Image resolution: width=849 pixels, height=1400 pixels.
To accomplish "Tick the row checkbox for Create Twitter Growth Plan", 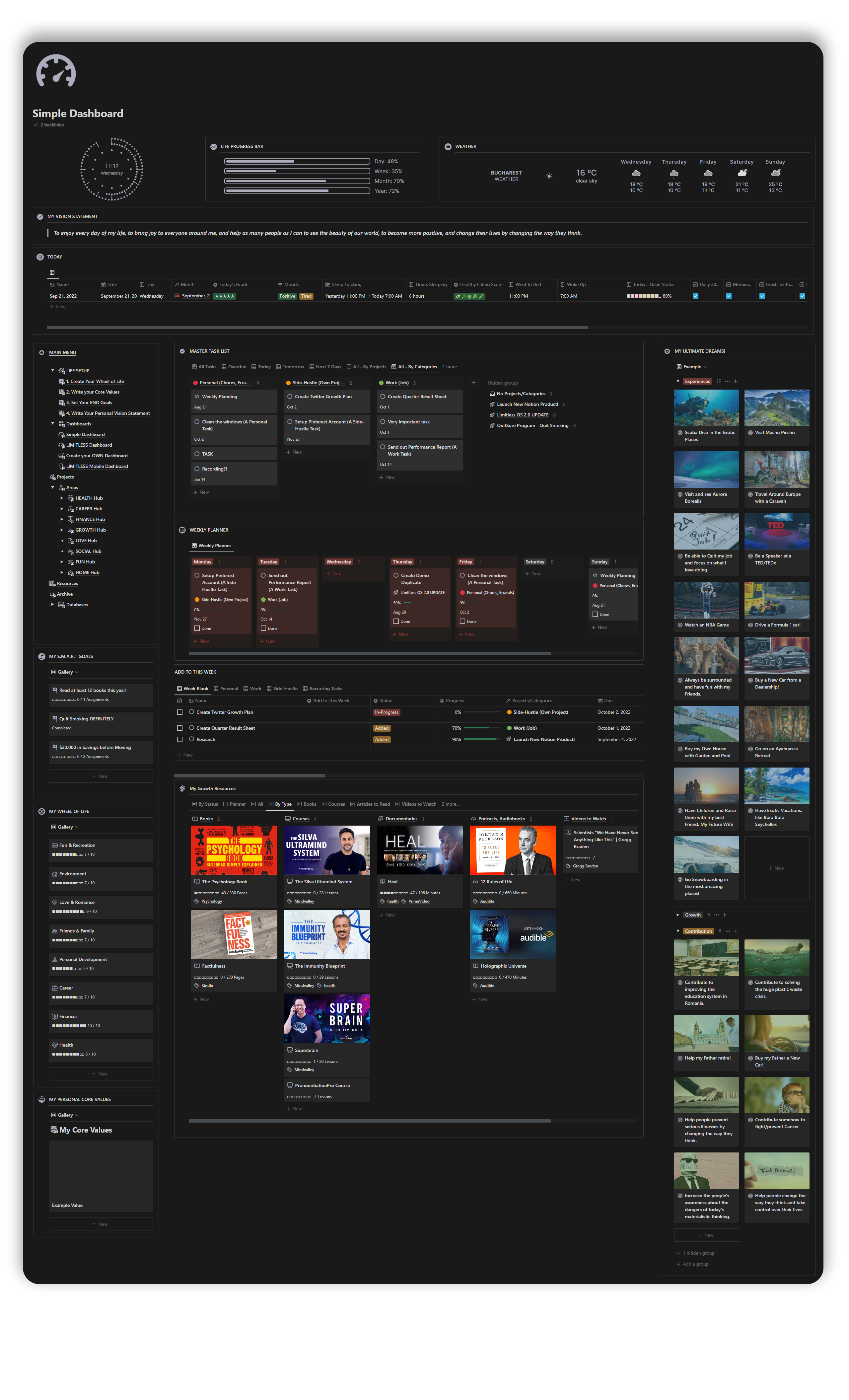I will click(180, 712).
